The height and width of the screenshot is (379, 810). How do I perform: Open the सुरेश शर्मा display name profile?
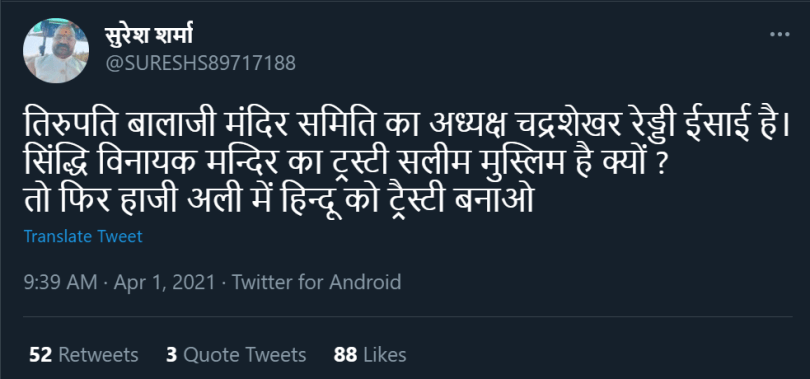coord(148,36)
